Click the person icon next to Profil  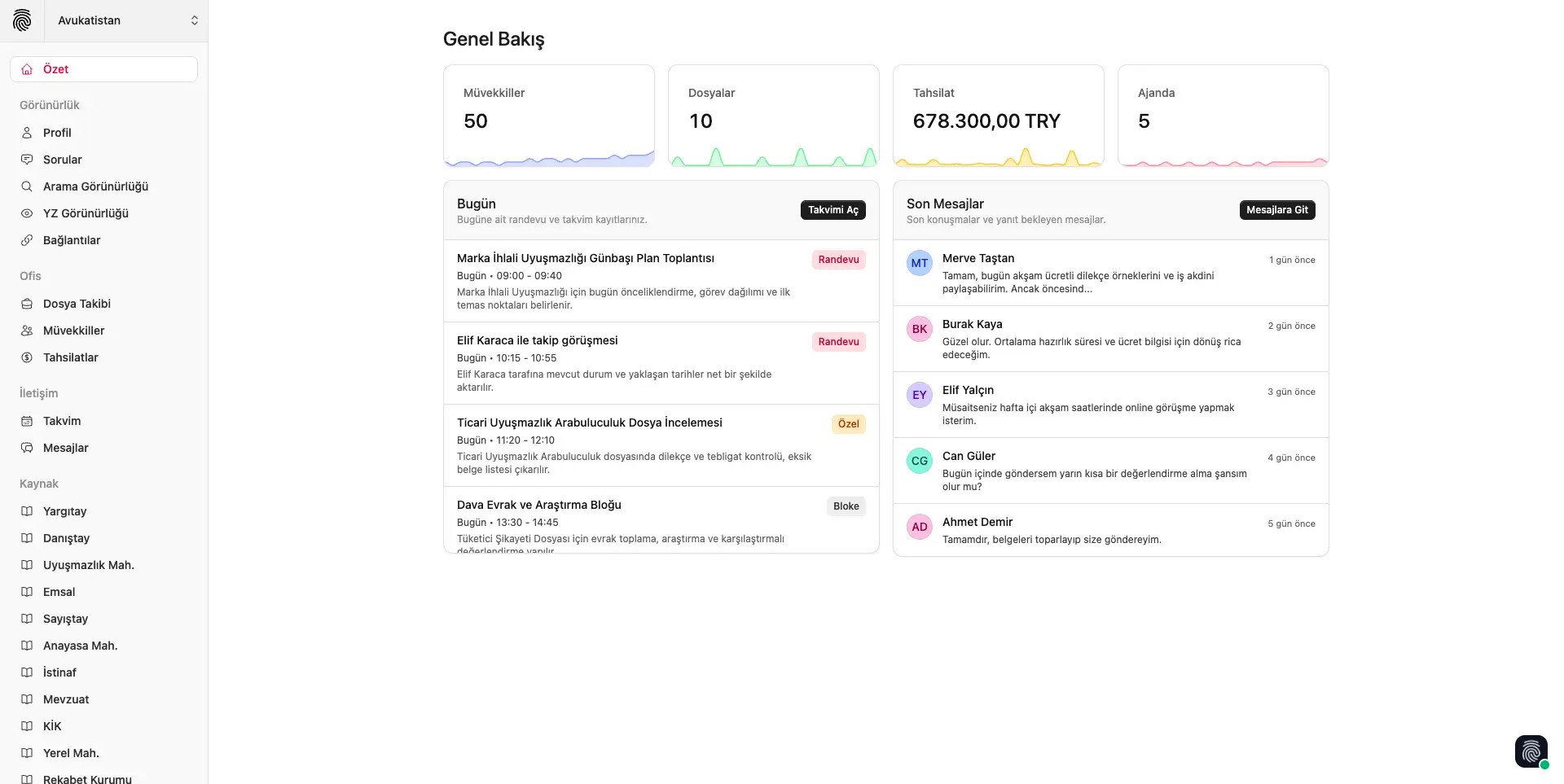tap(27, 133)
